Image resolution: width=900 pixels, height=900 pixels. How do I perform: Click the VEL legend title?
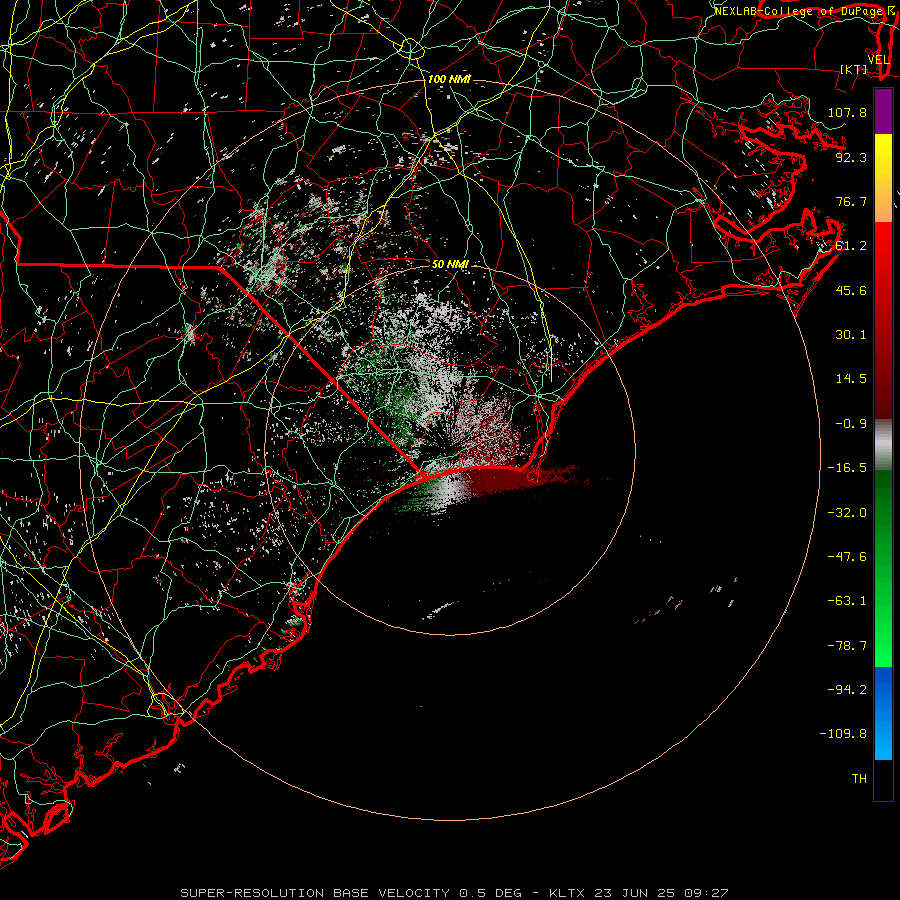(878, 60)
